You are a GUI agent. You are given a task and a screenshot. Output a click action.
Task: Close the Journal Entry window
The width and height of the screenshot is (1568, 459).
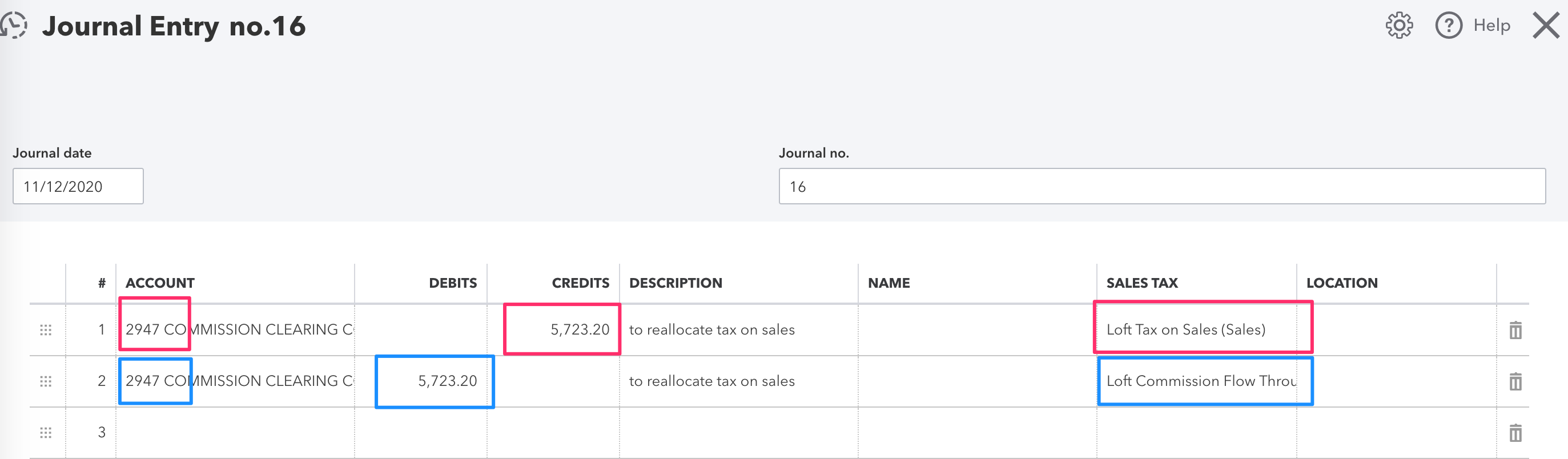1546,26
